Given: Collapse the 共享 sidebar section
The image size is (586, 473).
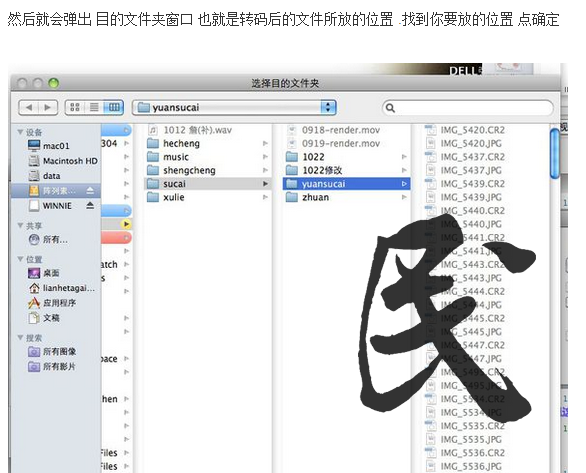Looking at the screenshot, I should pyautogui.click(x=20, y=225).
